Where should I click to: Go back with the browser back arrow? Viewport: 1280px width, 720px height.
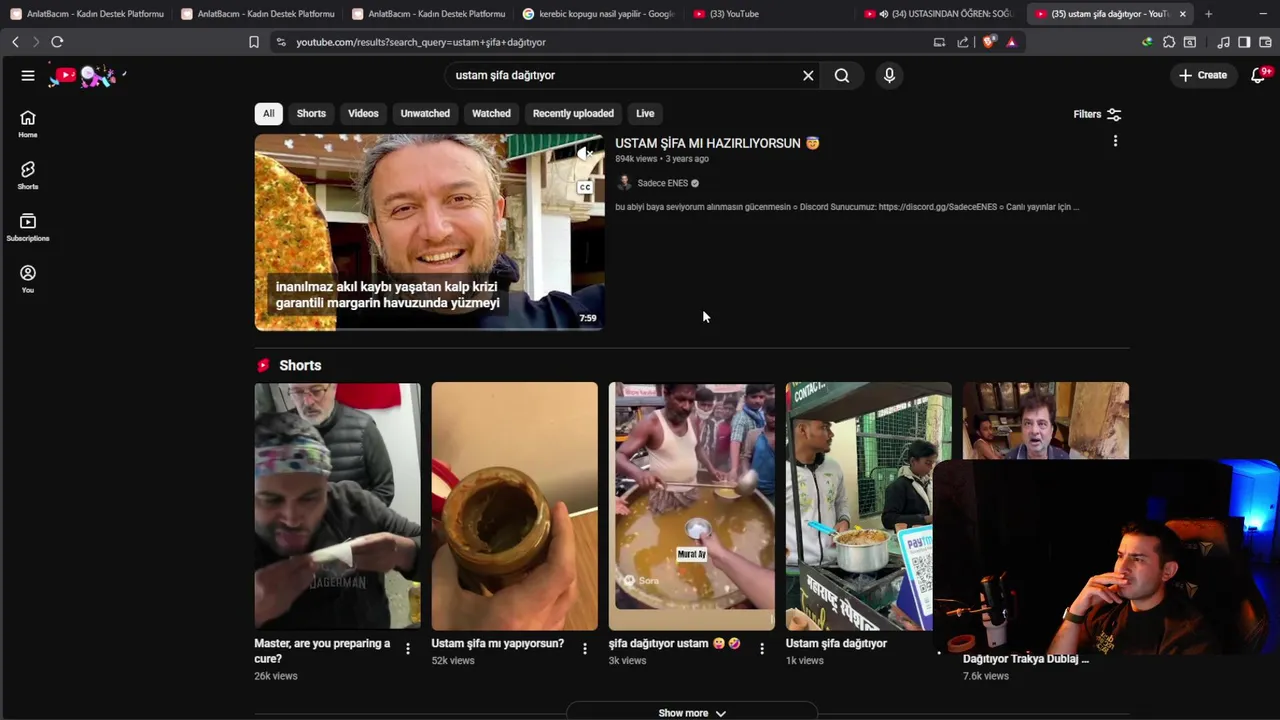(15, 42)
